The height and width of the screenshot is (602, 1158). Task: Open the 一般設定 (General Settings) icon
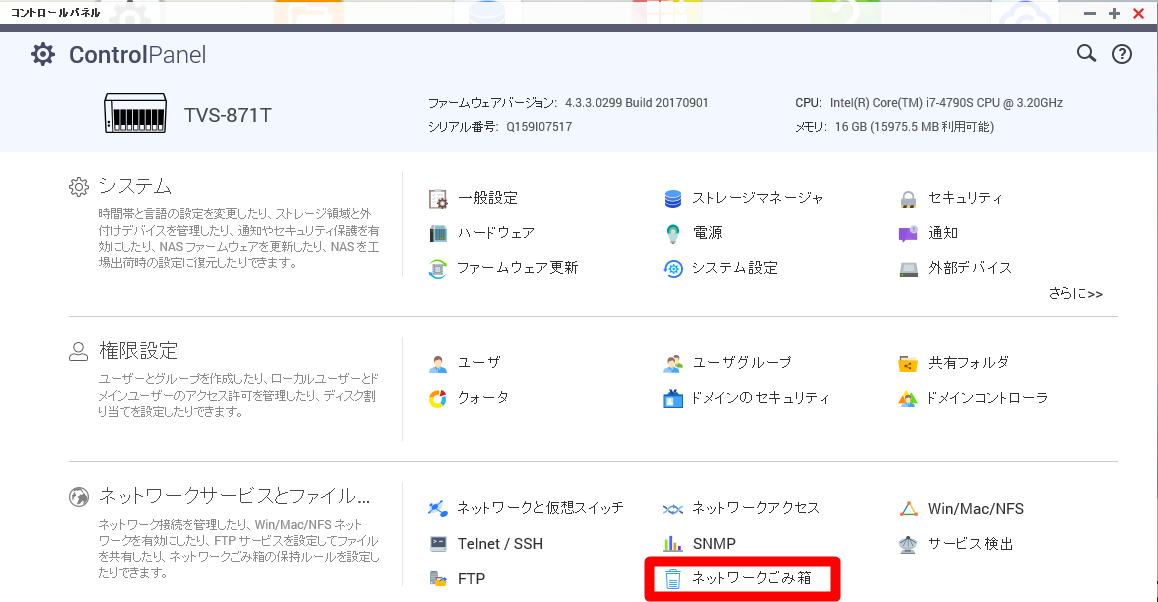tap(438, 199)
